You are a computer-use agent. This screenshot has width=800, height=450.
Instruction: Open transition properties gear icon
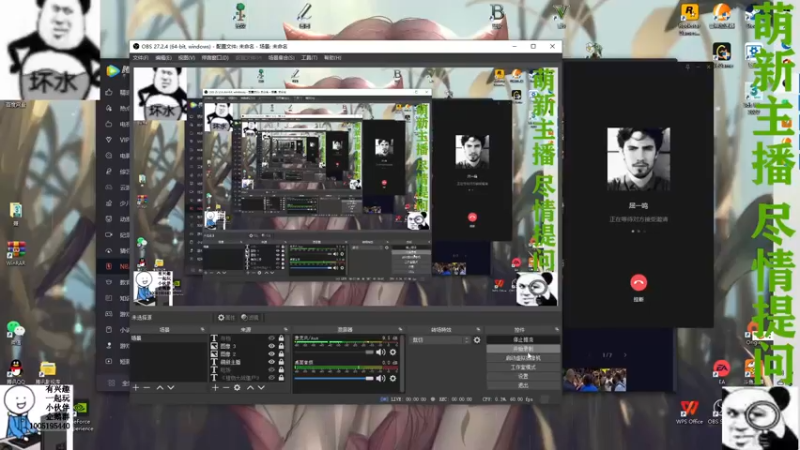[477, 340]
